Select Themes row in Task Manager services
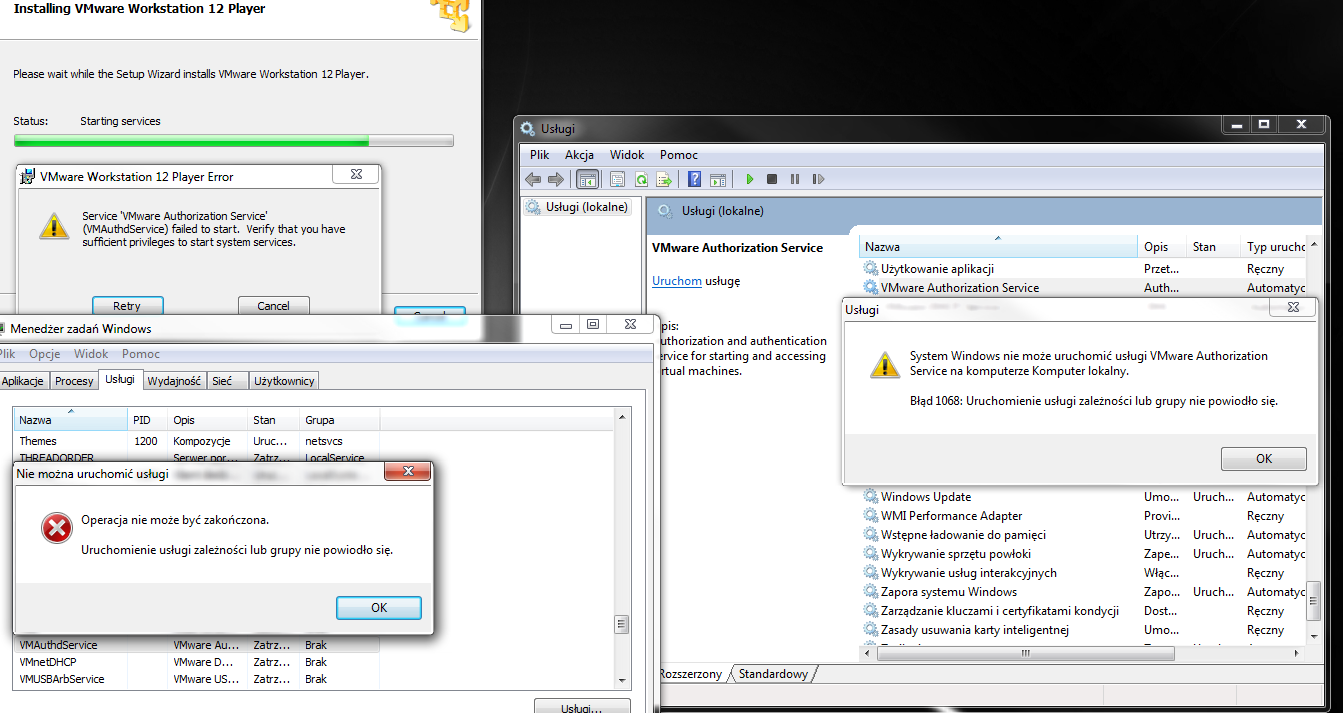The height and width of the screenshot is (713, 1343). click(197, 441)
